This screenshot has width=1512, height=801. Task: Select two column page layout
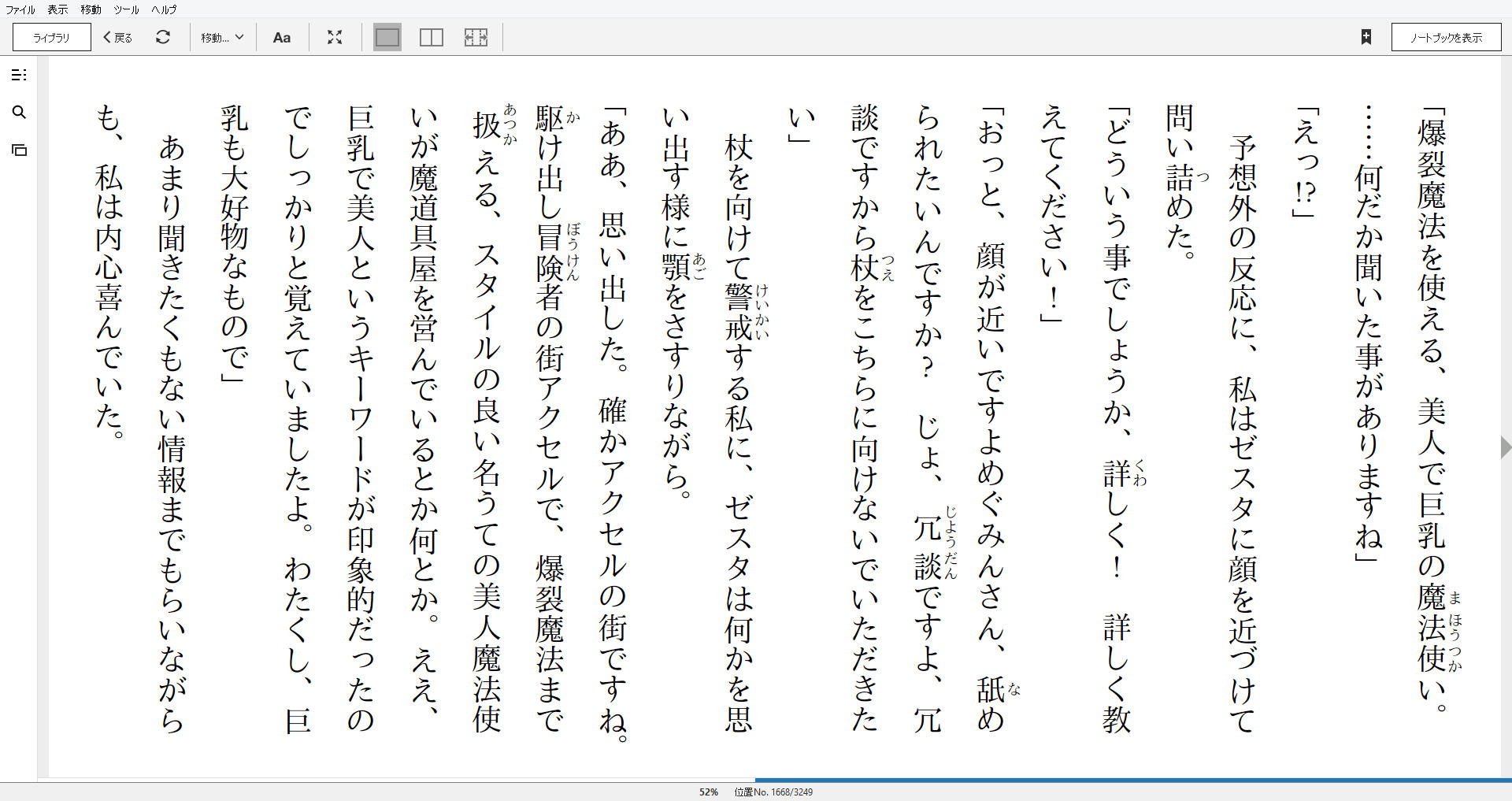[431, 37]
